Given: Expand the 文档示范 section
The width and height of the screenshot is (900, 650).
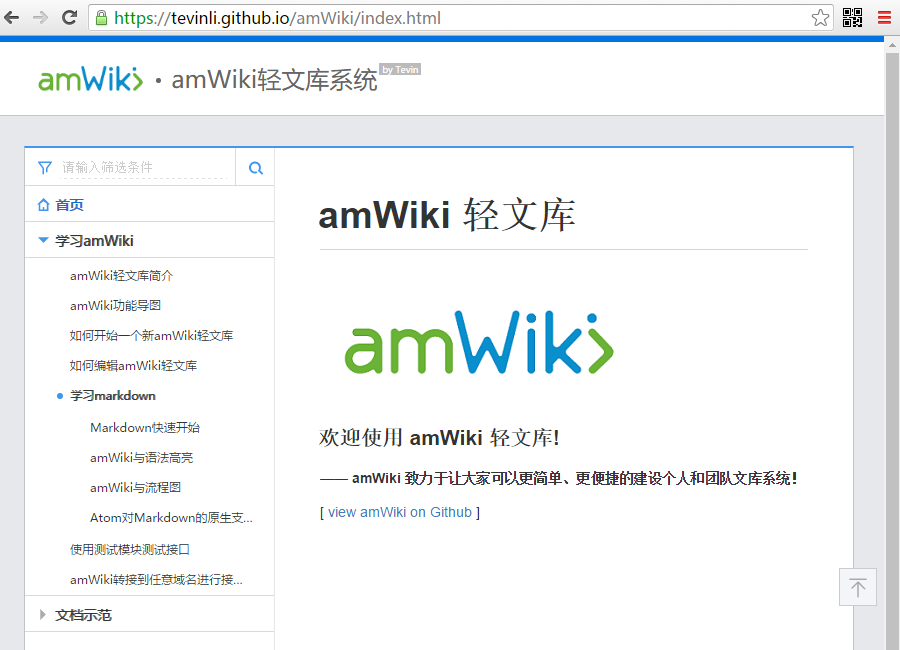Looking at the screenshot, I should click(x=41, y=614).
